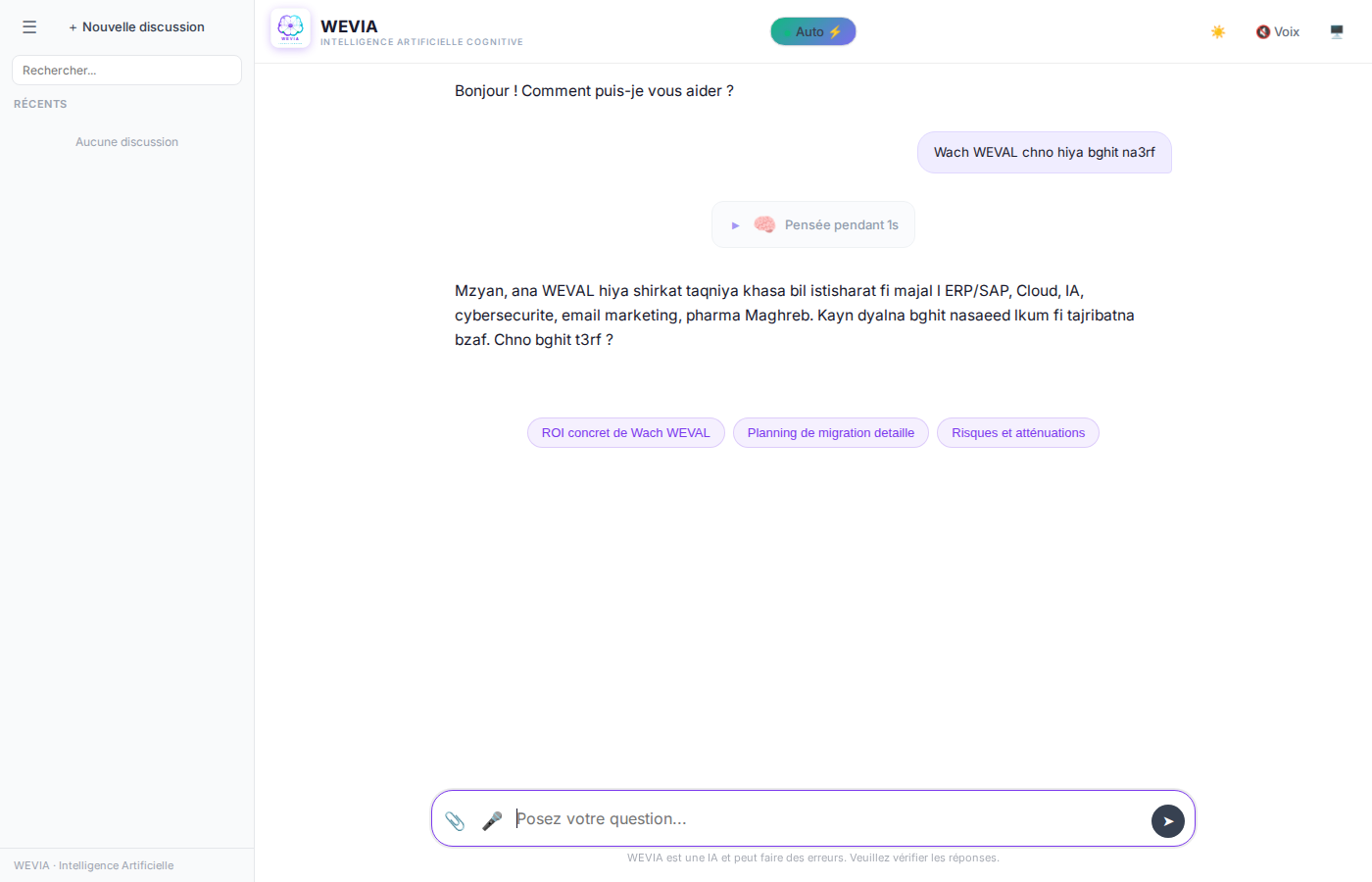Screen dimensions: 1372x882
Task: Activate the microphone voice input icon
Action: pyautogui.click(x=492, y=820)
